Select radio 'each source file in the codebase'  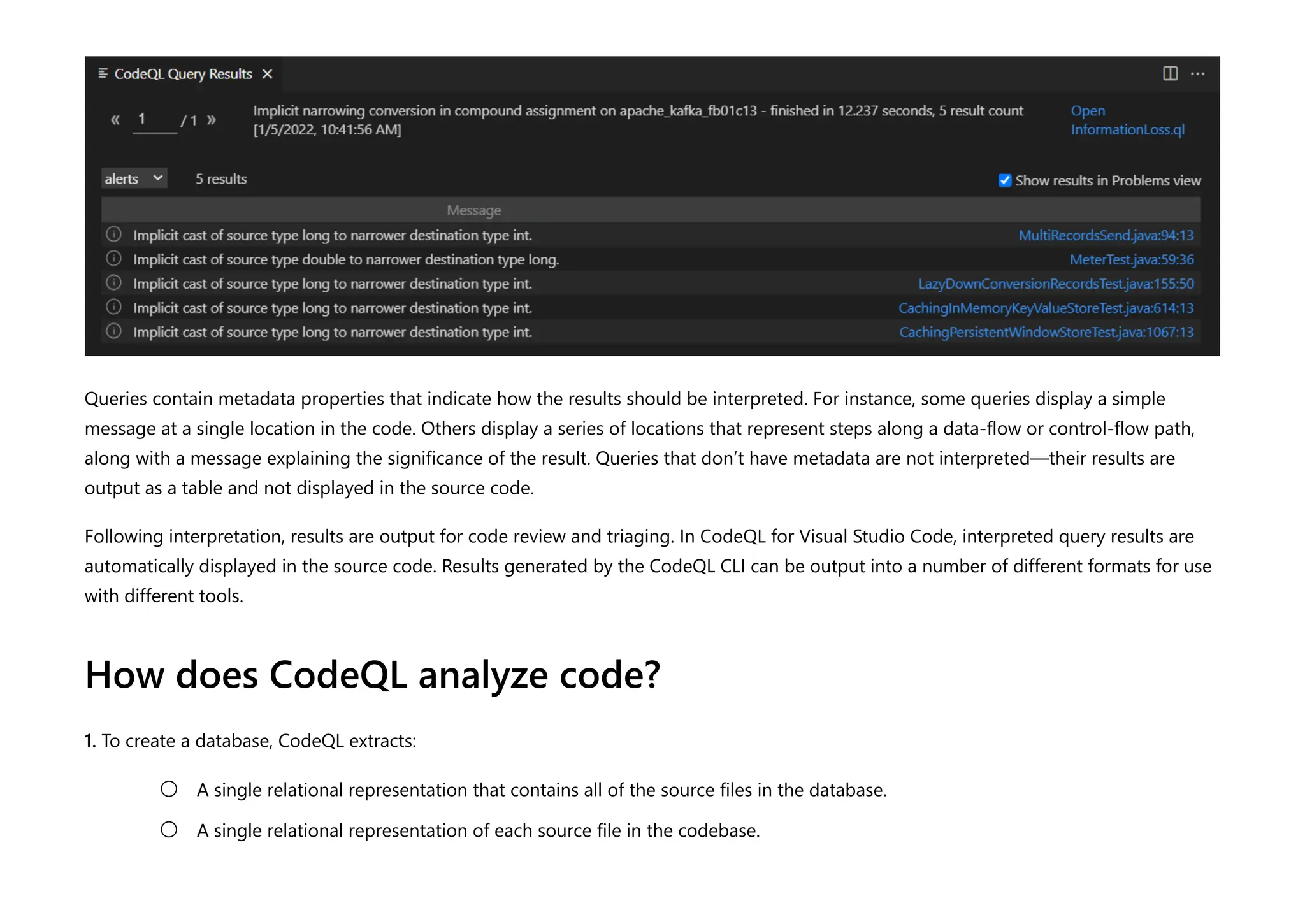(169, 830)
